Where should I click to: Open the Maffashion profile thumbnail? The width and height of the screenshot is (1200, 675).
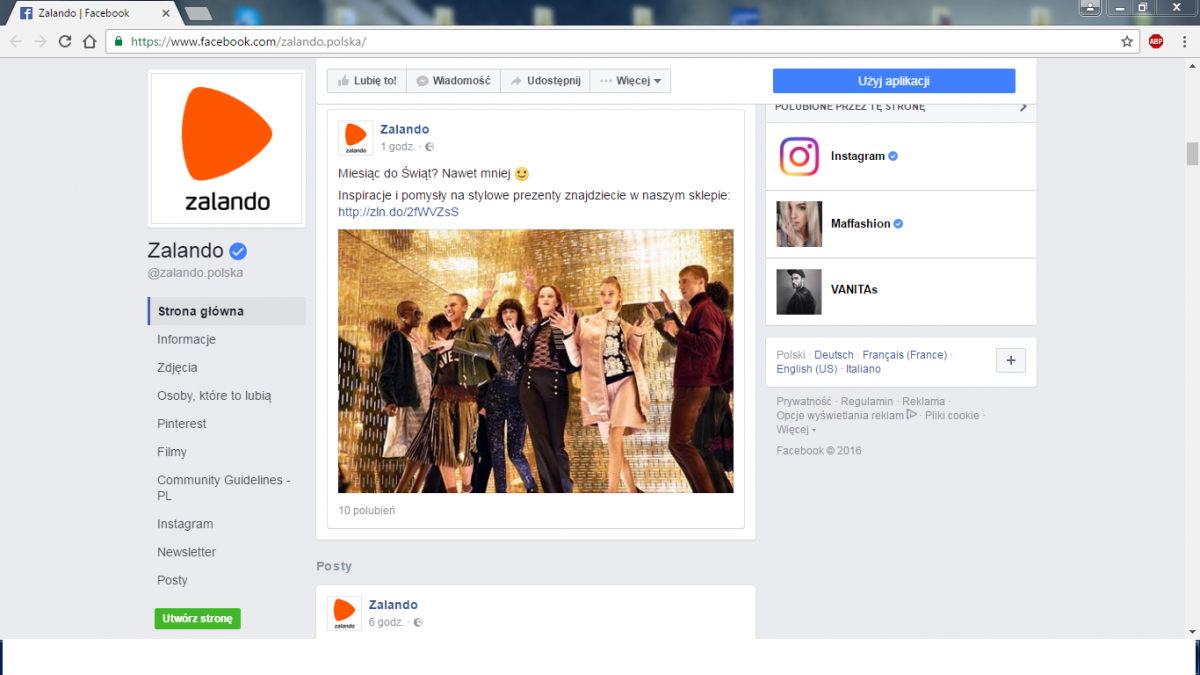click(x=799, y=224)
